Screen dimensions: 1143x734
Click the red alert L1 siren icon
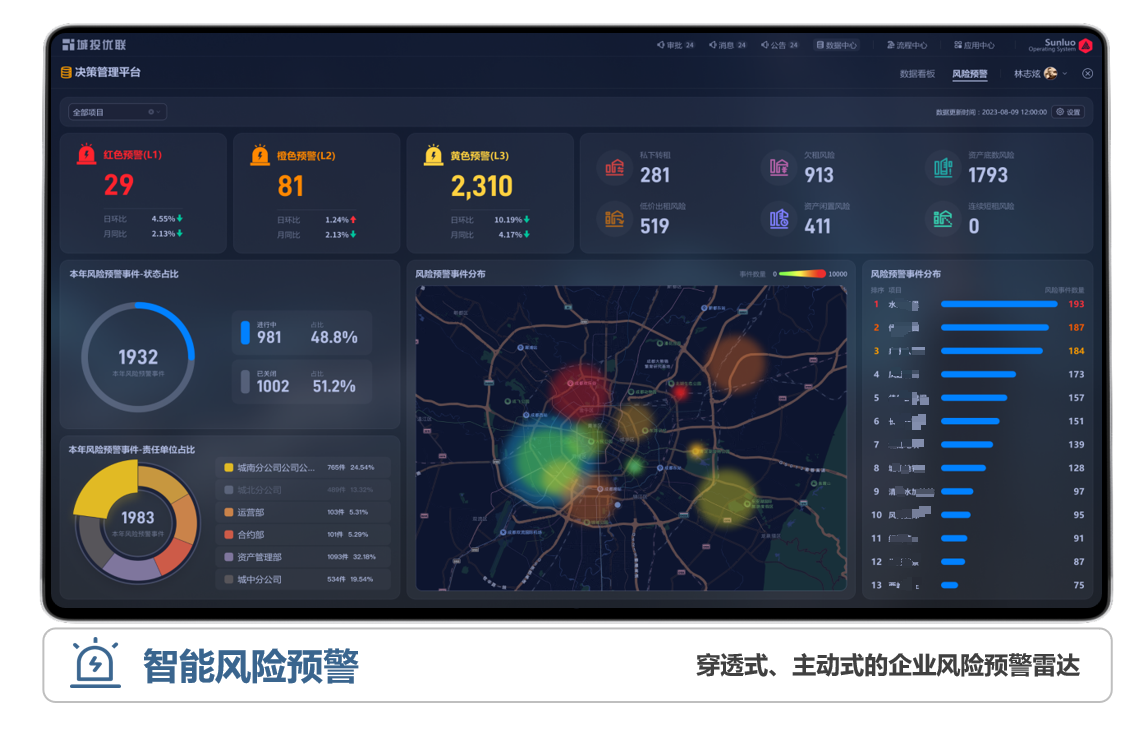click(x=87, y=155)
